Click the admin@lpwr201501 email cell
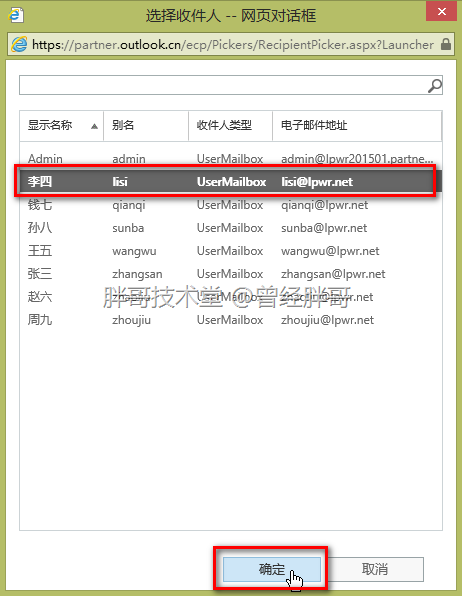Image resolution: width=462 pixels, height=596 pixels. pyautogui.click(x=357, y=159)
